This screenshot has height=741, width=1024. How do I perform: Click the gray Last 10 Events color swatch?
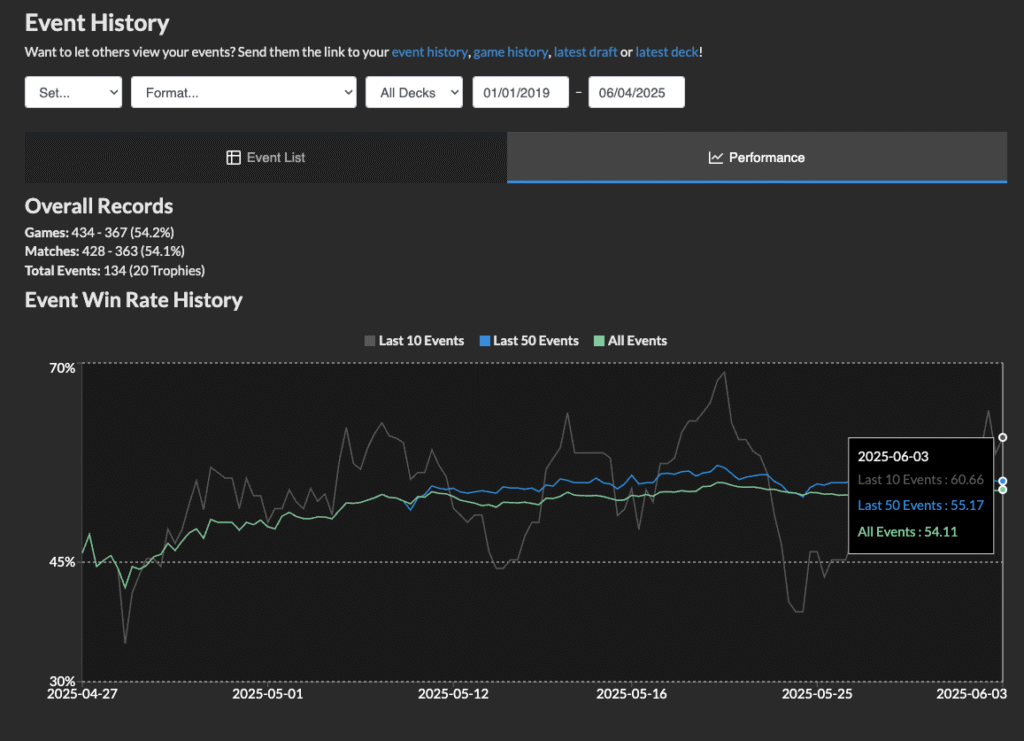(x=370, y=341)
